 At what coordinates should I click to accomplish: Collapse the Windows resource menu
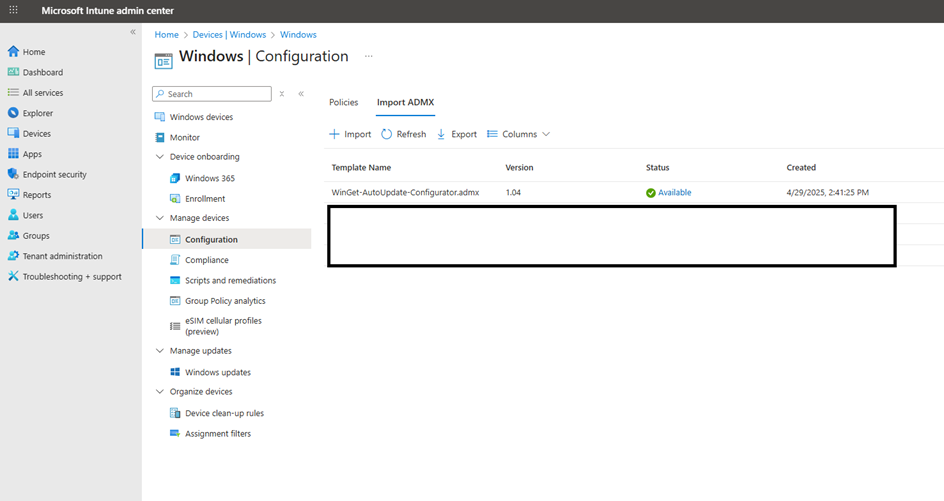[301, 93]
